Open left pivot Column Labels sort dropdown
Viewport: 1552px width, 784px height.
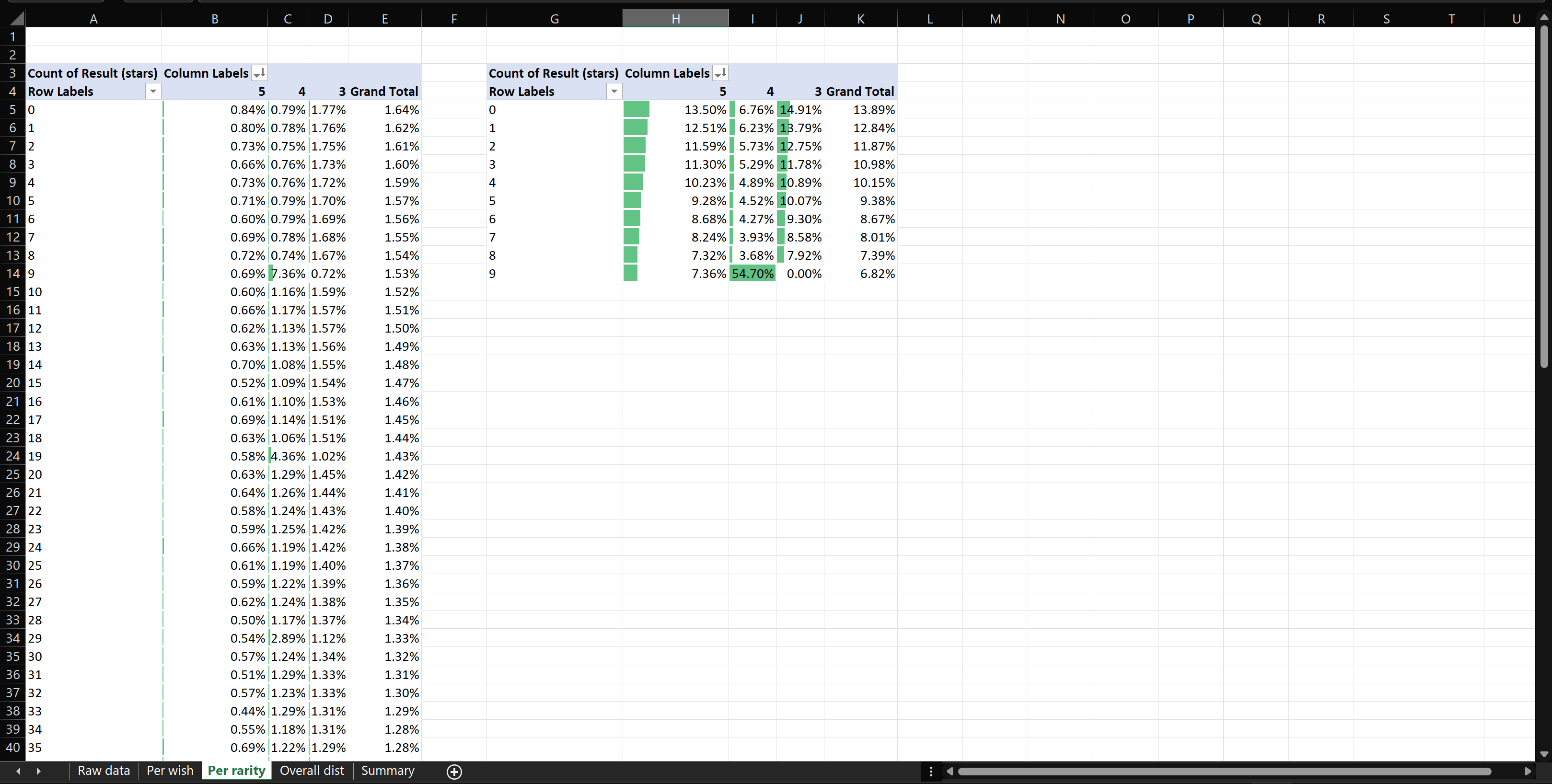pyautogui.click(x=259, y=73)
